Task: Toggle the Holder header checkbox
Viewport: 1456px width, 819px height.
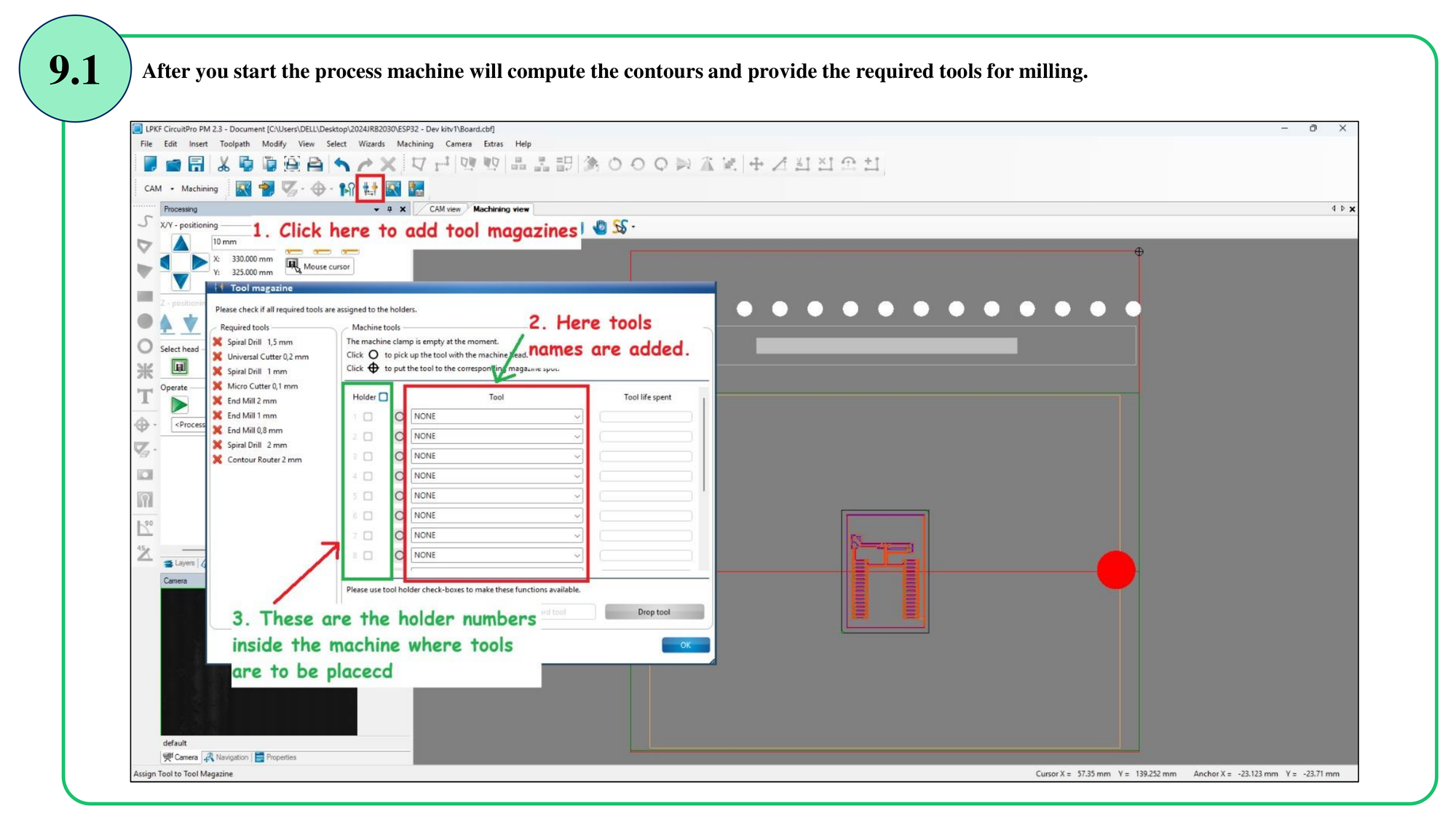Action: [383, 397]
